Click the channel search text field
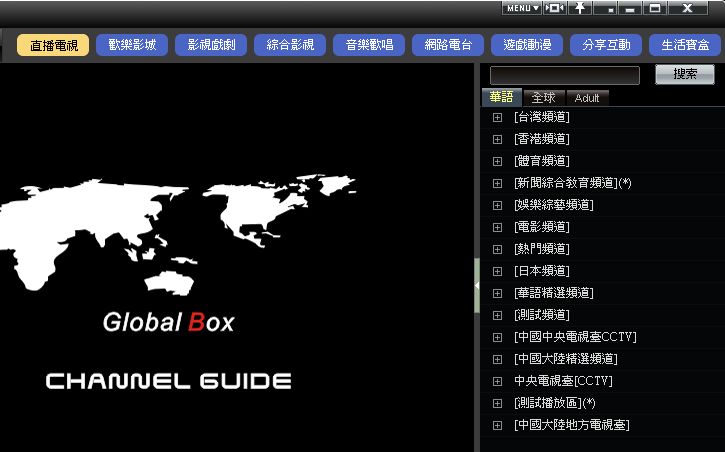 [565, 75]
